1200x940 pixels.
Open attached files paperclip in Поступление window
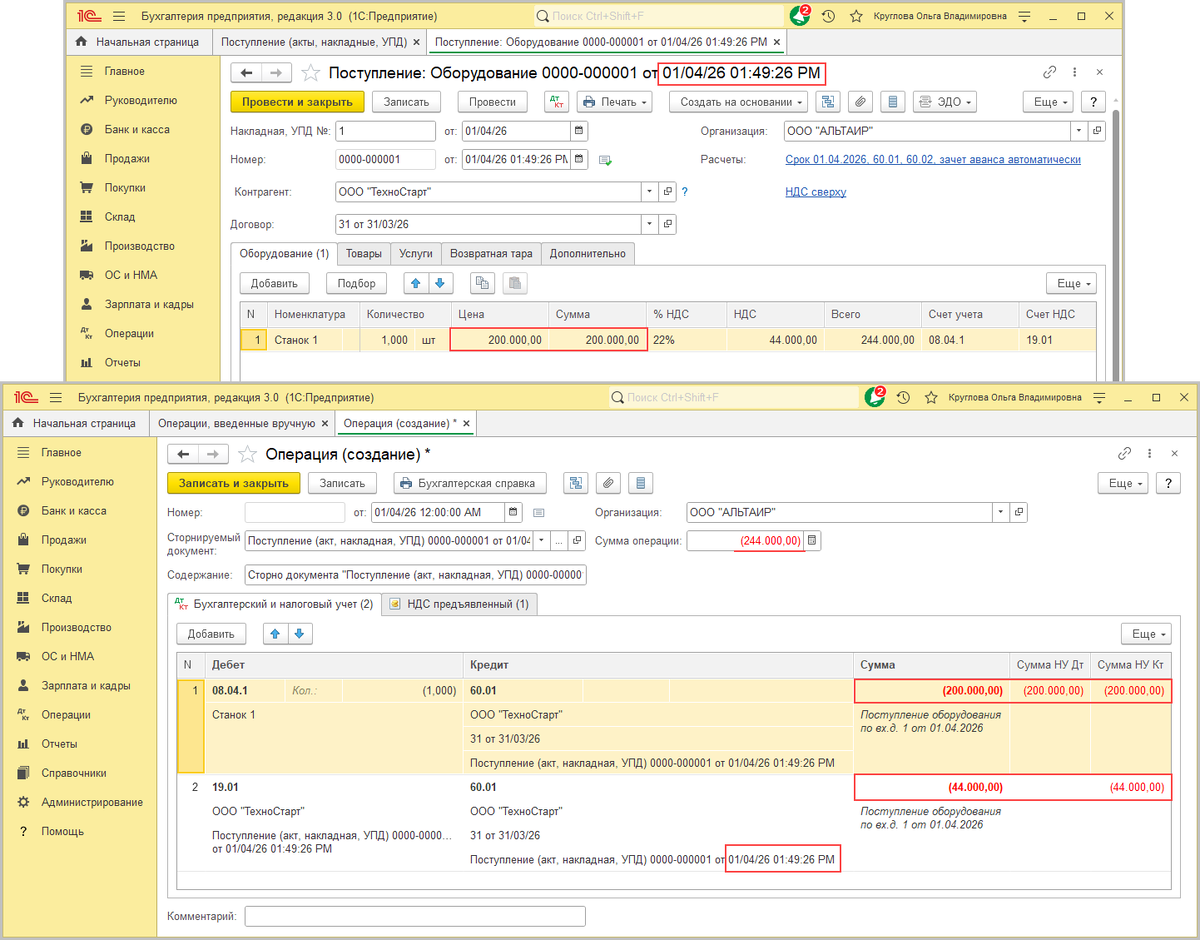(859, 102)
